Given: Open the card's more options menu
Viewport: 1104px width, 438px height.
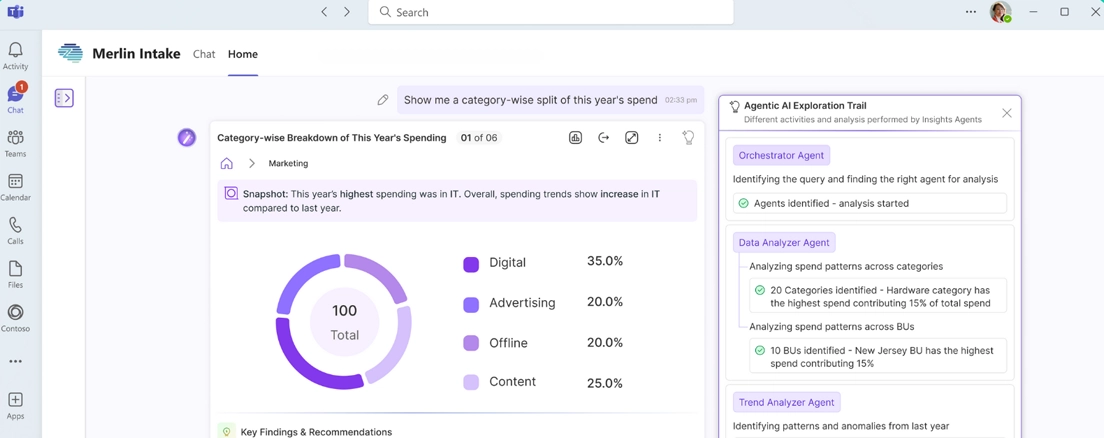Looking at the screenshot, I should point(660,138).
